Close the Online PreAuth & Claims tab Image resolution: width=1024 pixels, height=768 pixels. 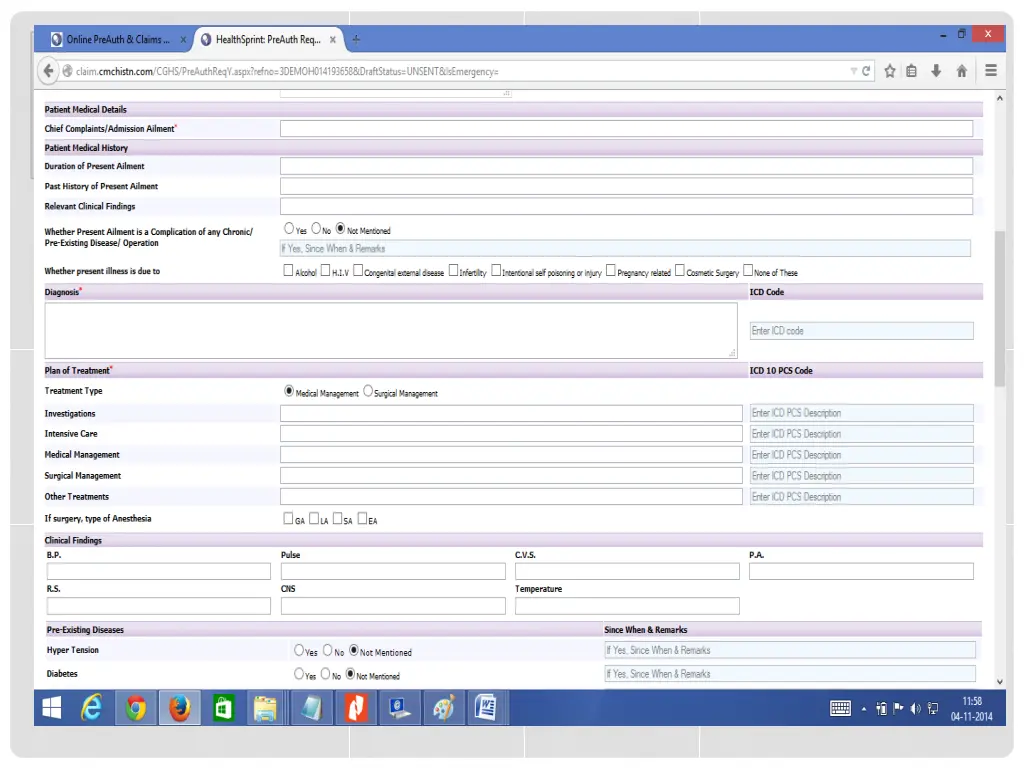point(183,40)
